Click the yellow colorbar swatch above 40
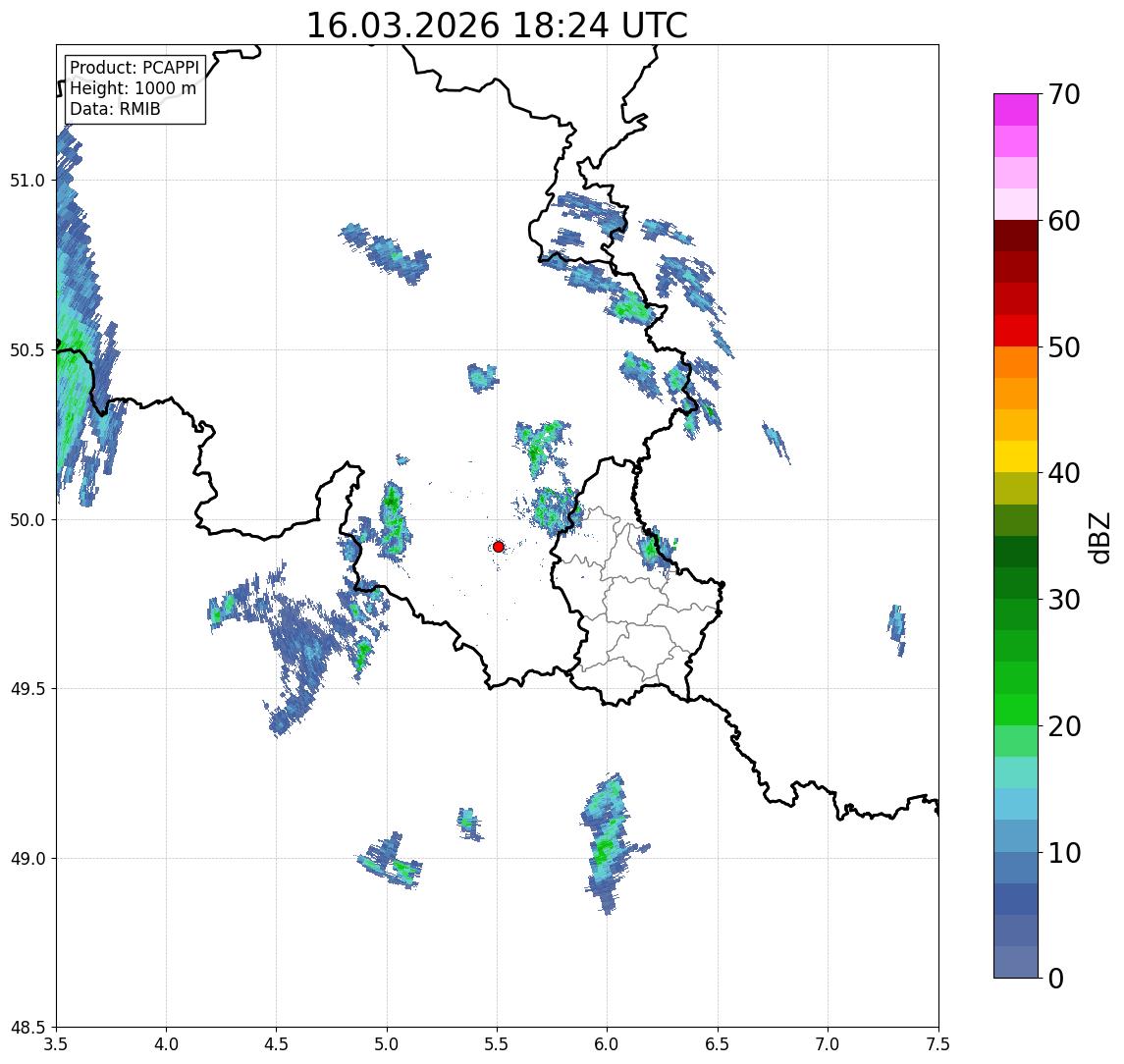 point(1016,456)
